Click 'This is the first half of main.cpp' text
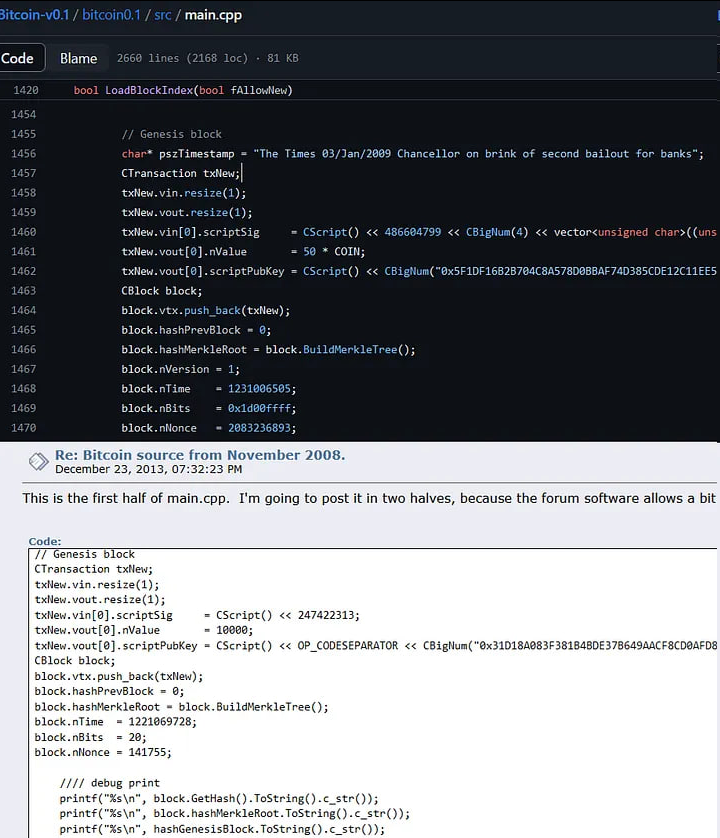The image size is (720, 838). pyautogui.click(x=126, y=498)
